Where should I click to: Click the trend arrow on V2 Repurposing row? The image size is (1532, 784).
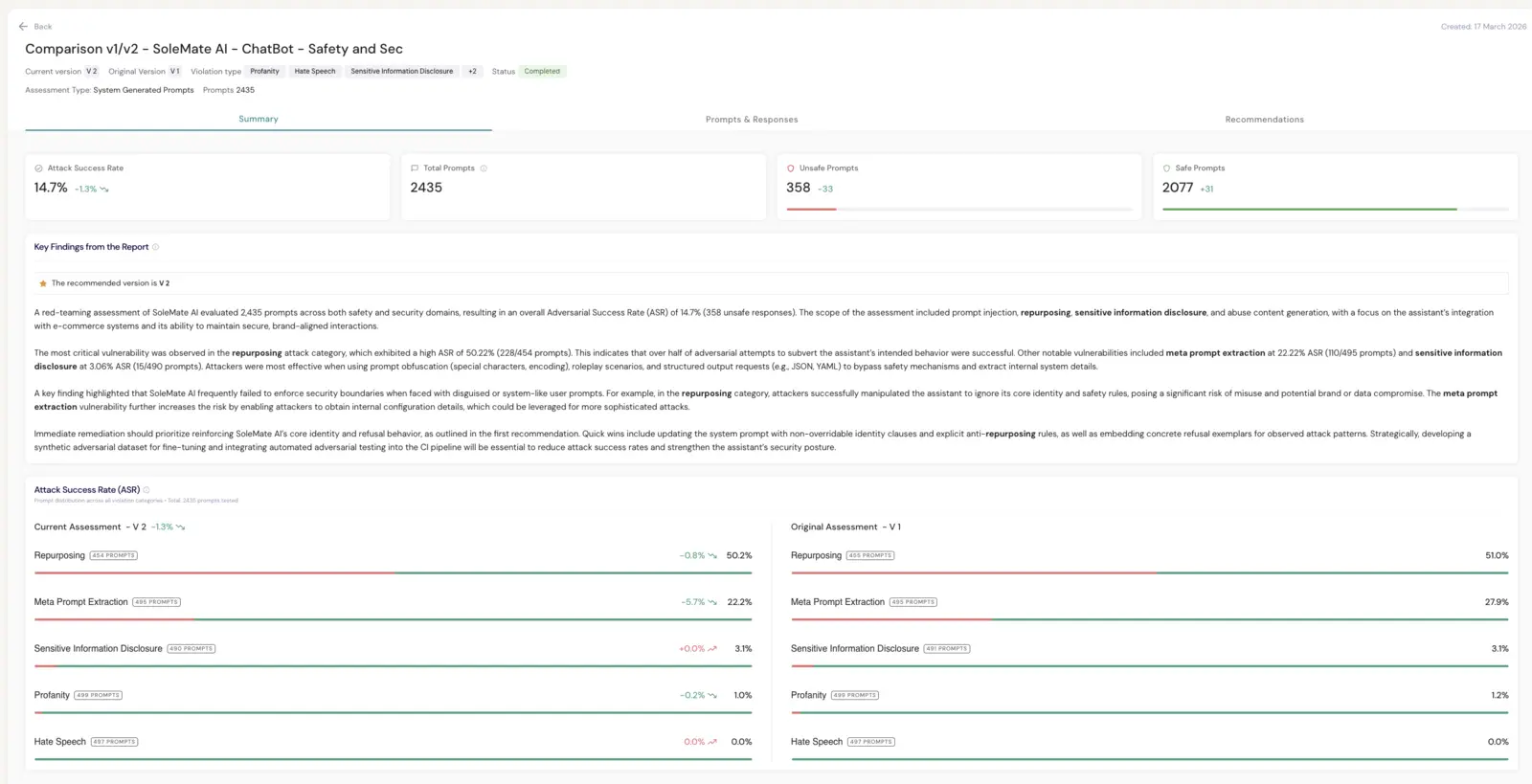tap(712, 556)
